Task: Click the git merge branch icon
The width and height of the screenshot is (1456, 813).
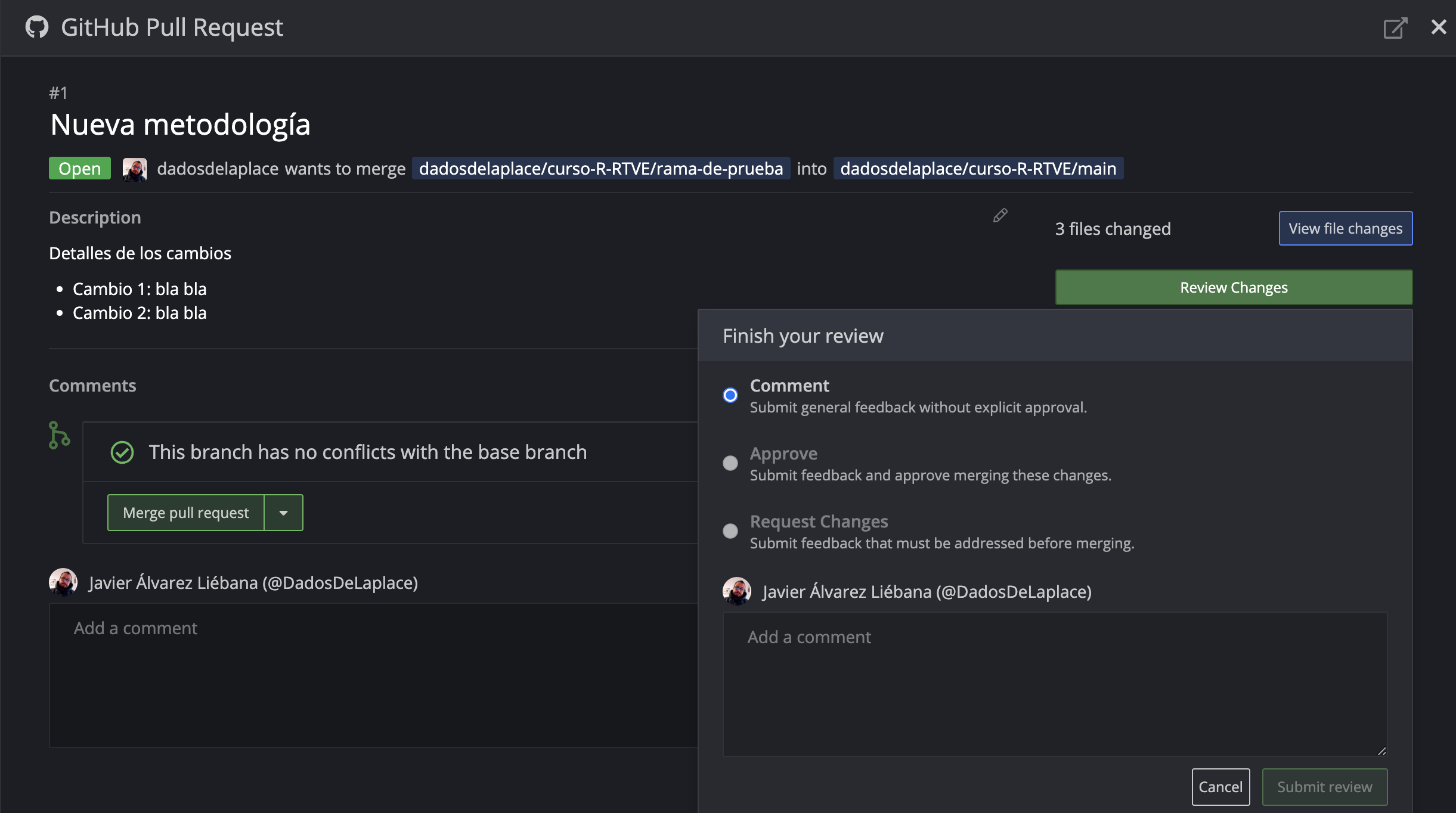Action: 59,435
